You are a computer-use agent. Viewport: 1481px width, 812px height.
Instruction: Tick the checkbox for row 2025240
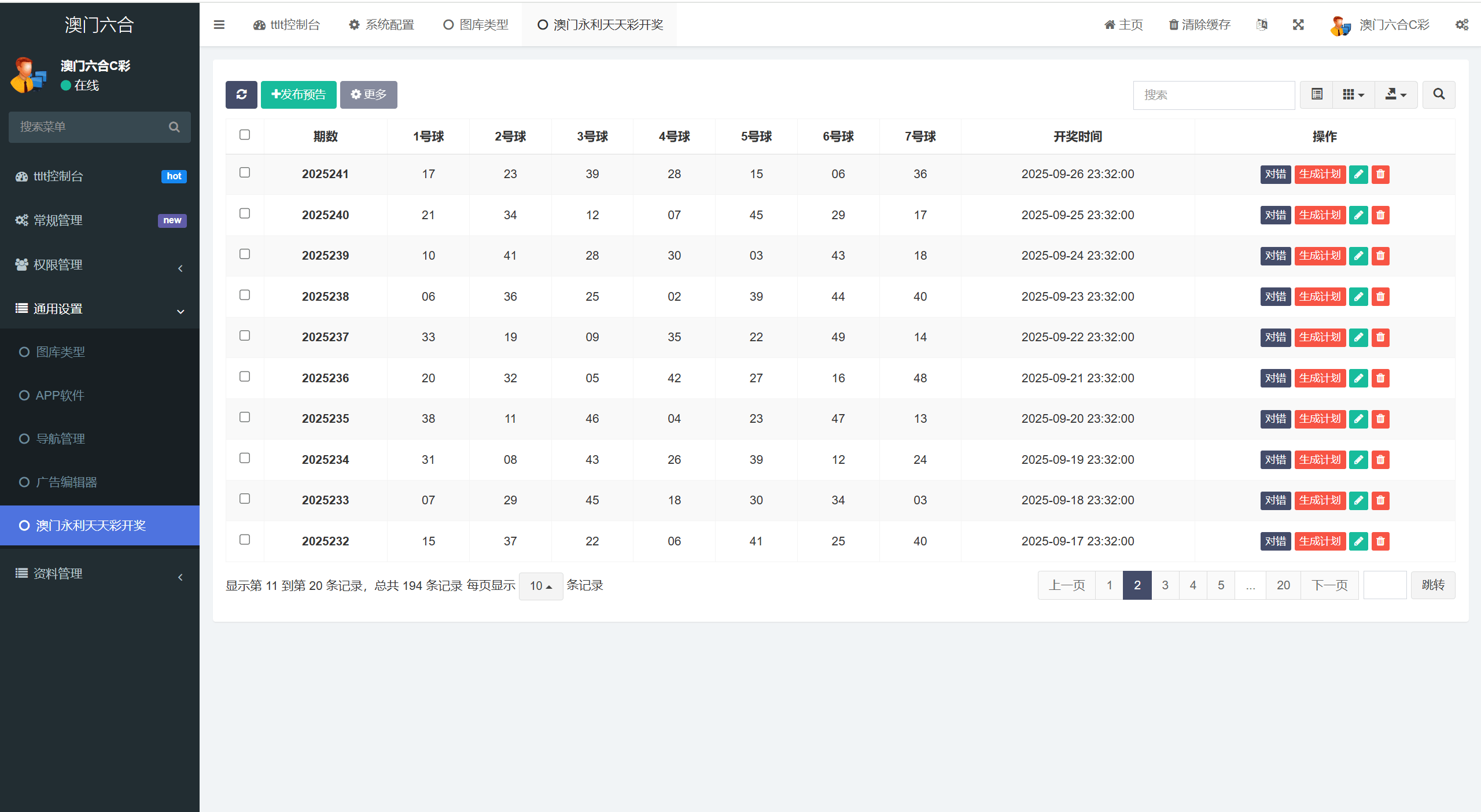pos(245,213)
